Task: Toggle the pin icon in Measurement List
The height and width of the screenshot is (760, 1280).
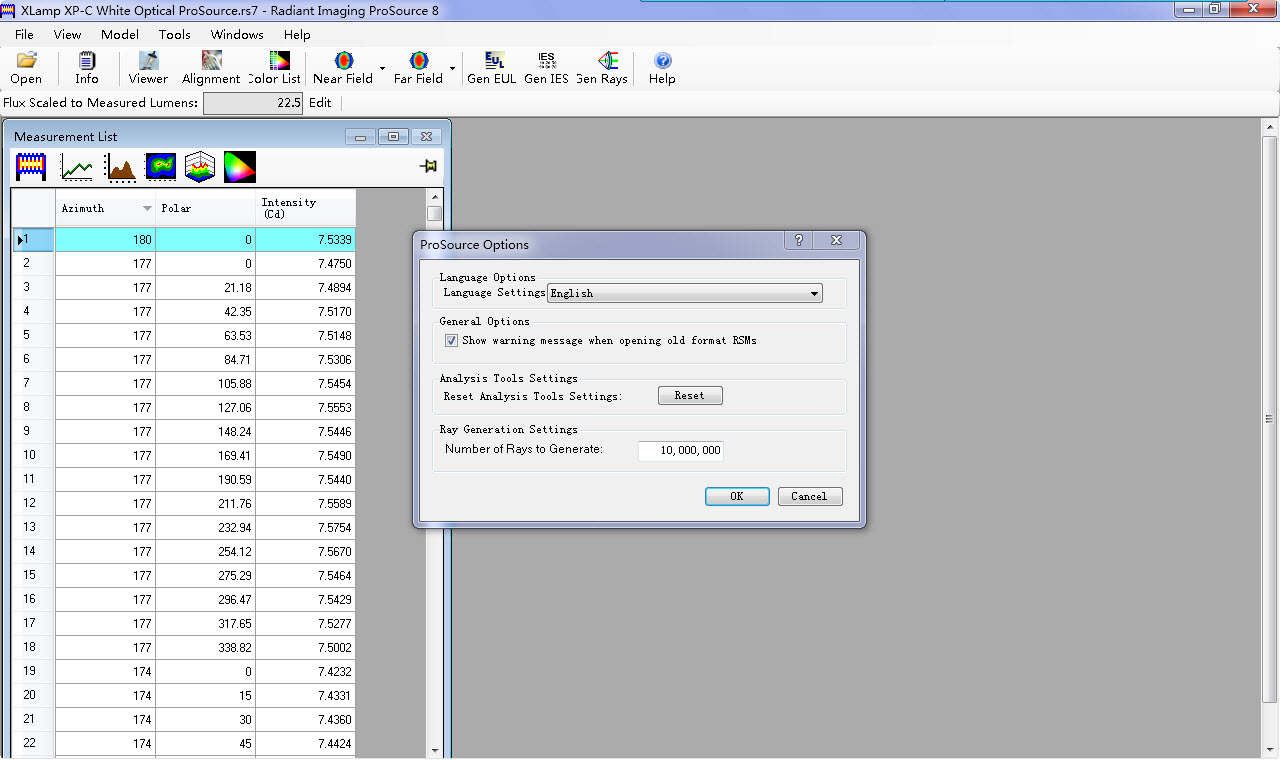Action: coord(429,167)
